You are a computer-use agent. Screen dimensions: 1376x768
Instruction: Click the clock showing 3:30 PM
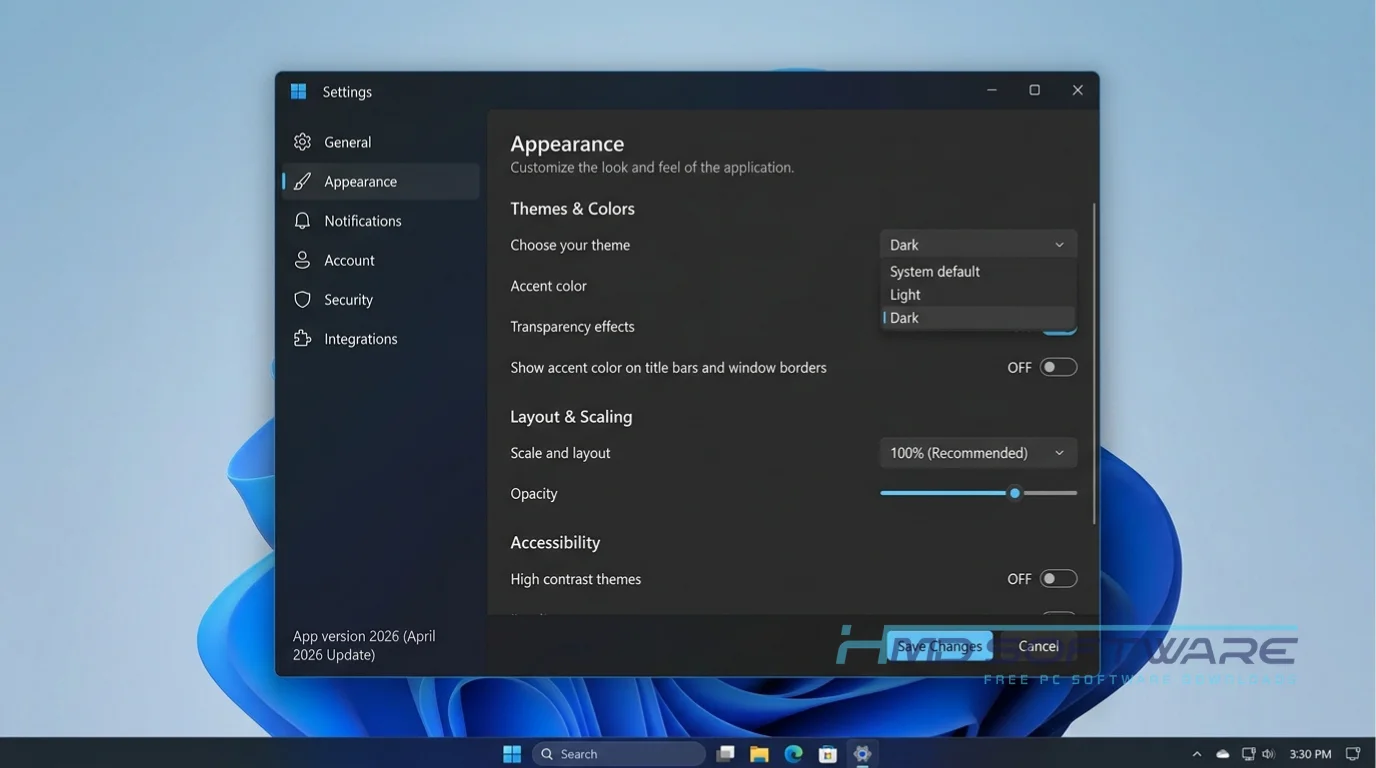1310,754
